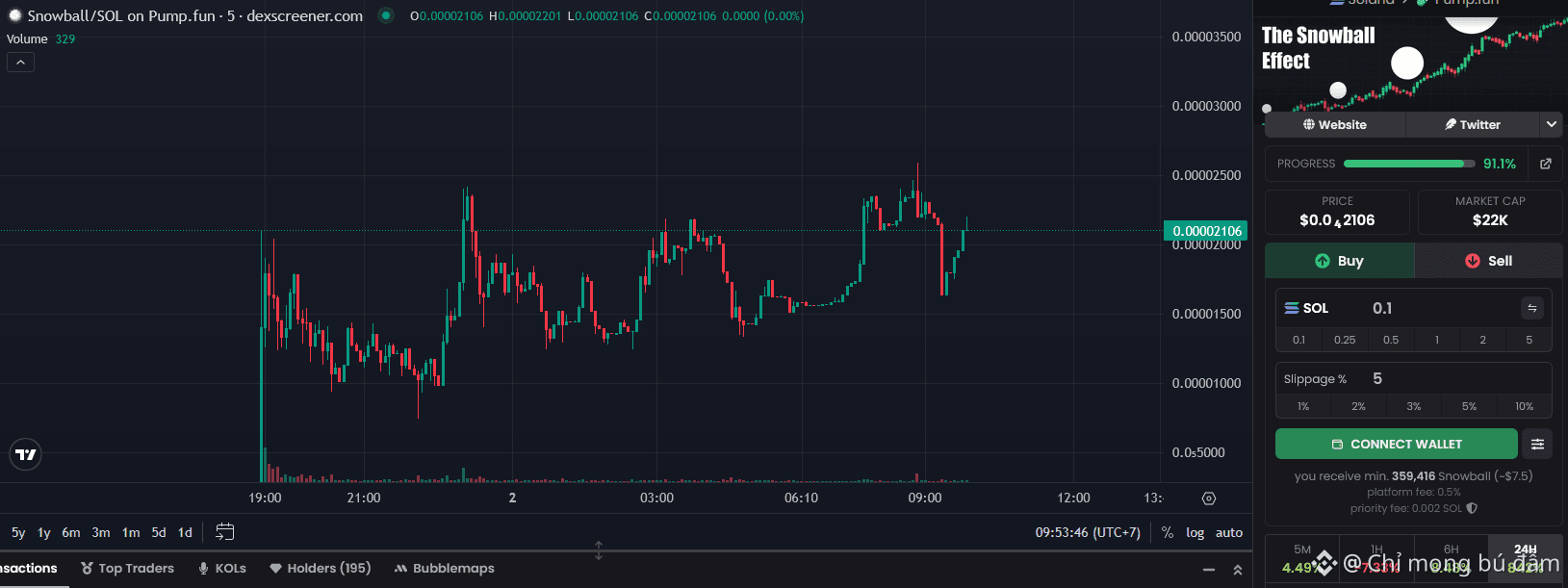Collapse the chart legend with the caret button

20,62
